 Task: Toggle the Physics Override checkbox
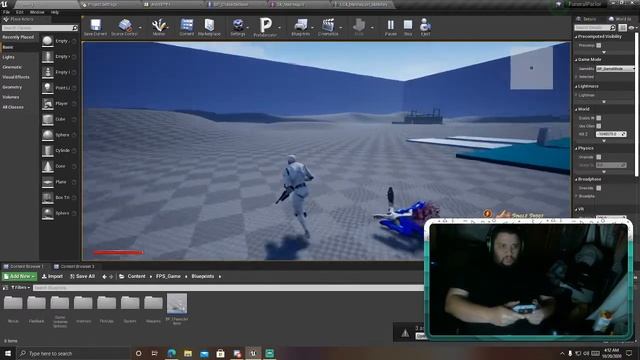pyautogui.click(x=599, y=157)
